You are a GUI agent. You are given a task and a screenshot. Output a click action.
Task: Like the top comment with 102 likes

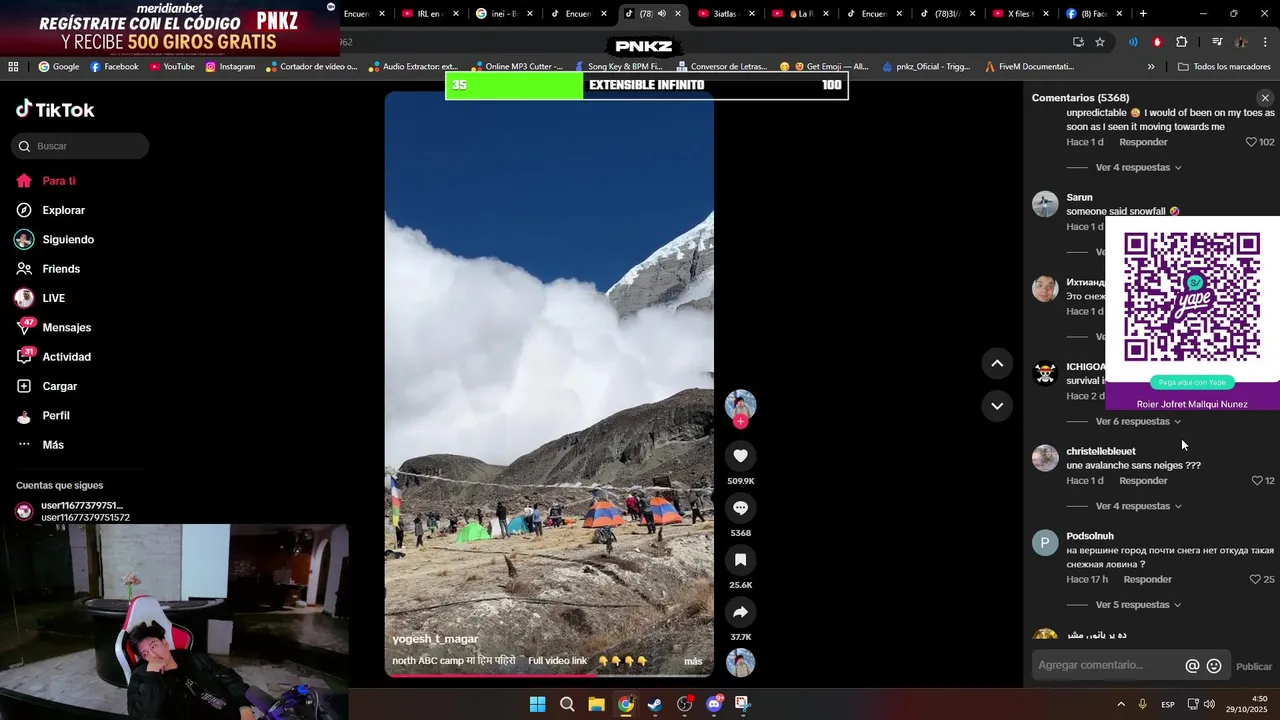coord(1250,142)
